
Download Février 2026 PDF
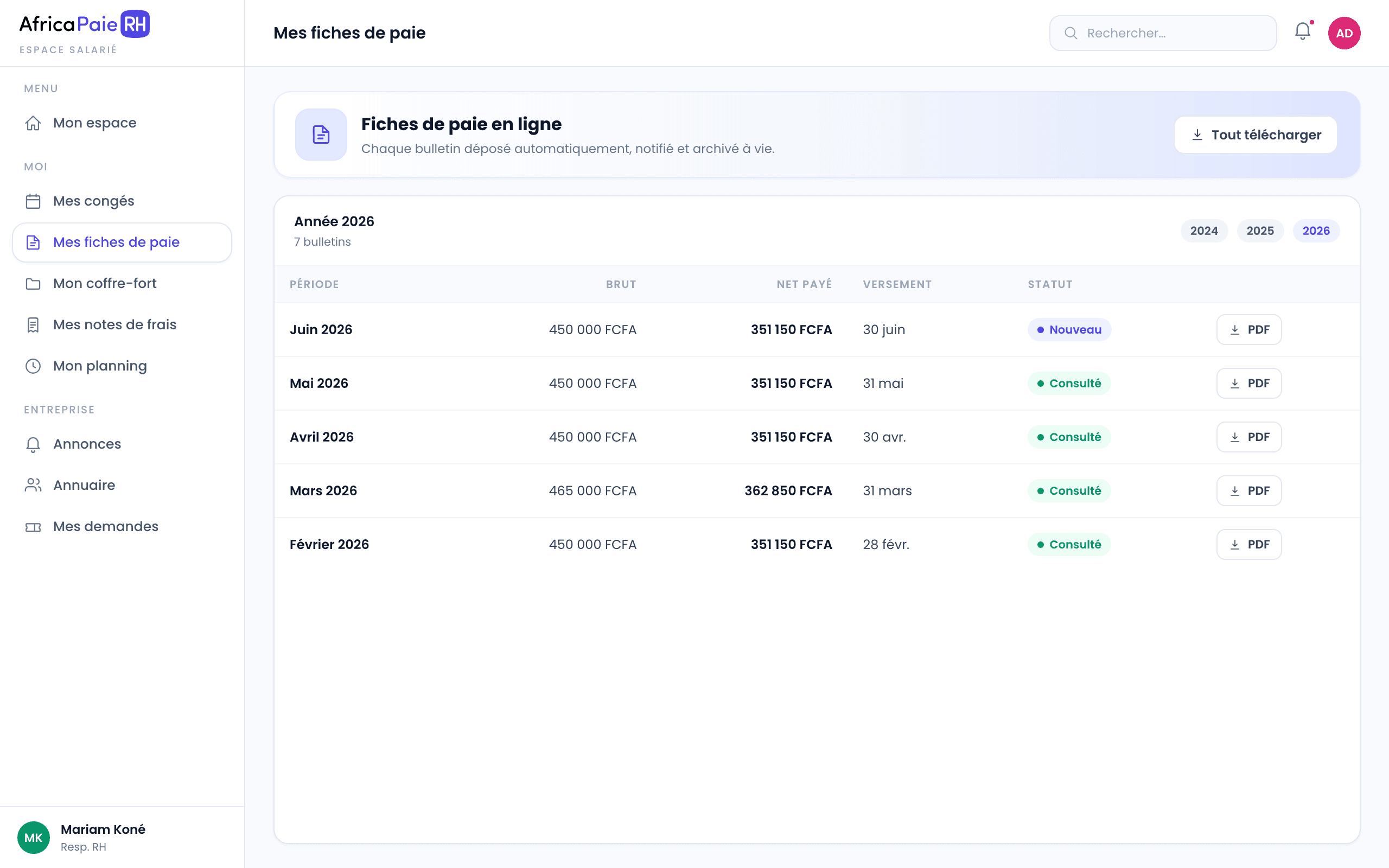click(x=1249, y=544)
